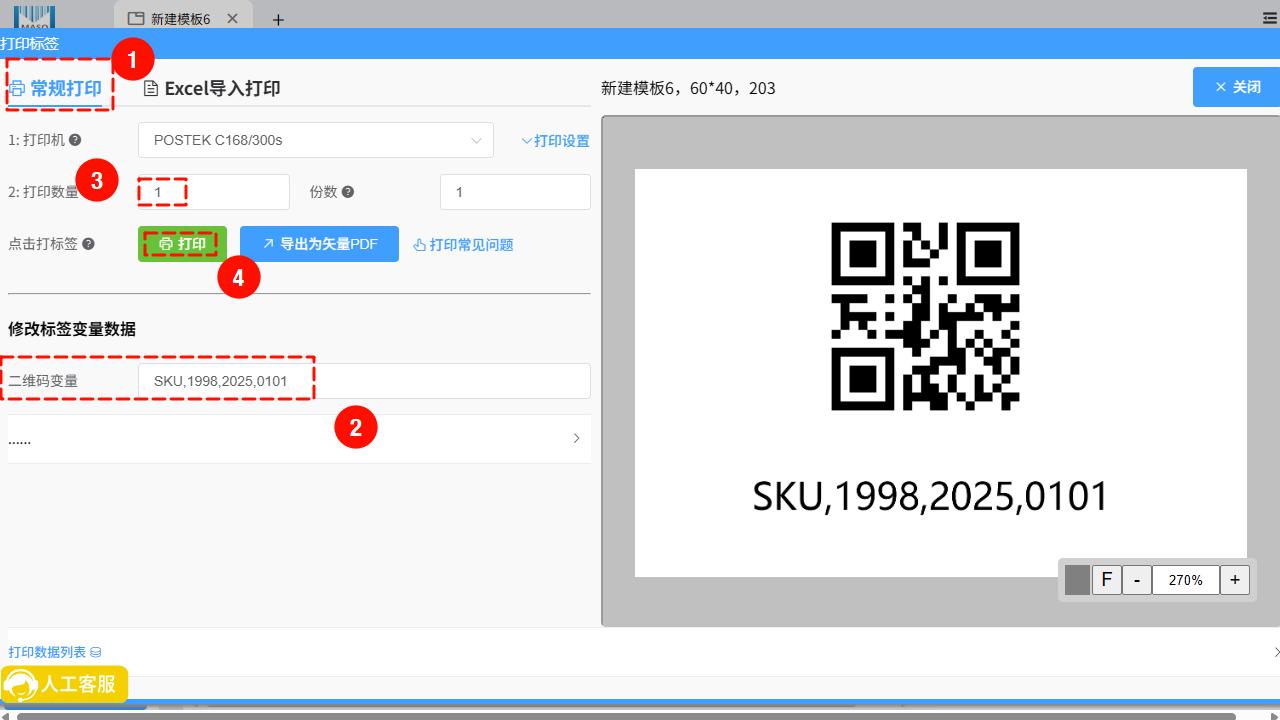
Task: Click the green 打印 print button
Action: coord(182,244)
